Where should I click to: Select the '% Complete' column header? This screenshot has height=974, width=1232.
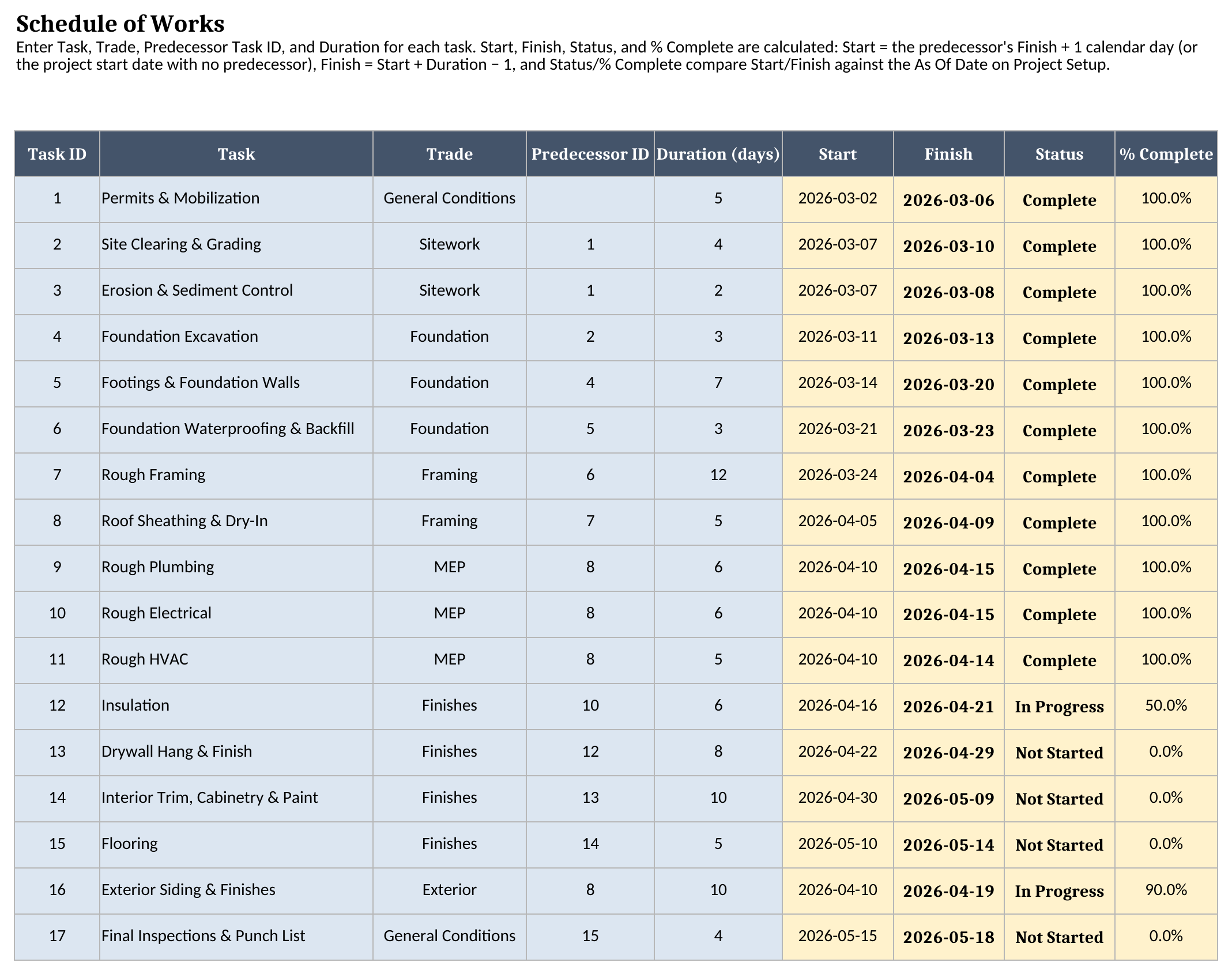coord(1166,154)
